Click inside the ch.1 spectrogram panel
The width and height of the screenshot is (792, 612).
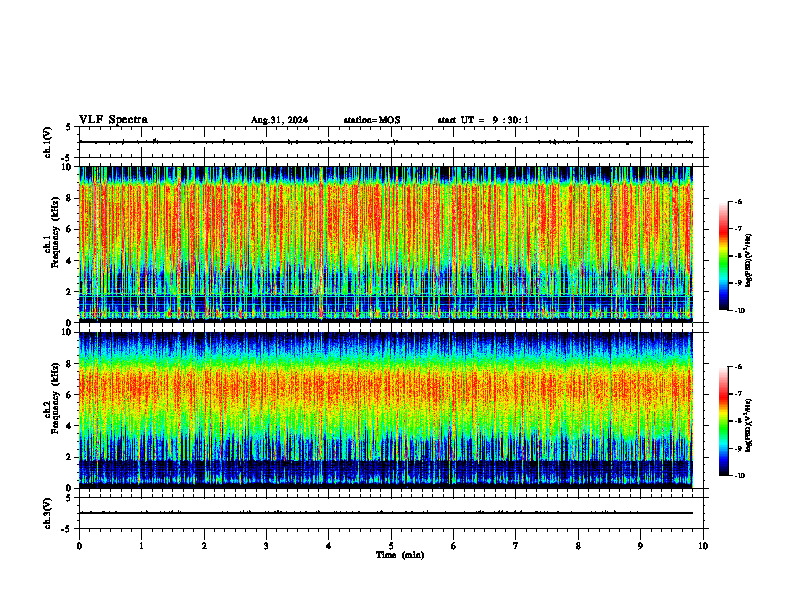tap(385, 244)
